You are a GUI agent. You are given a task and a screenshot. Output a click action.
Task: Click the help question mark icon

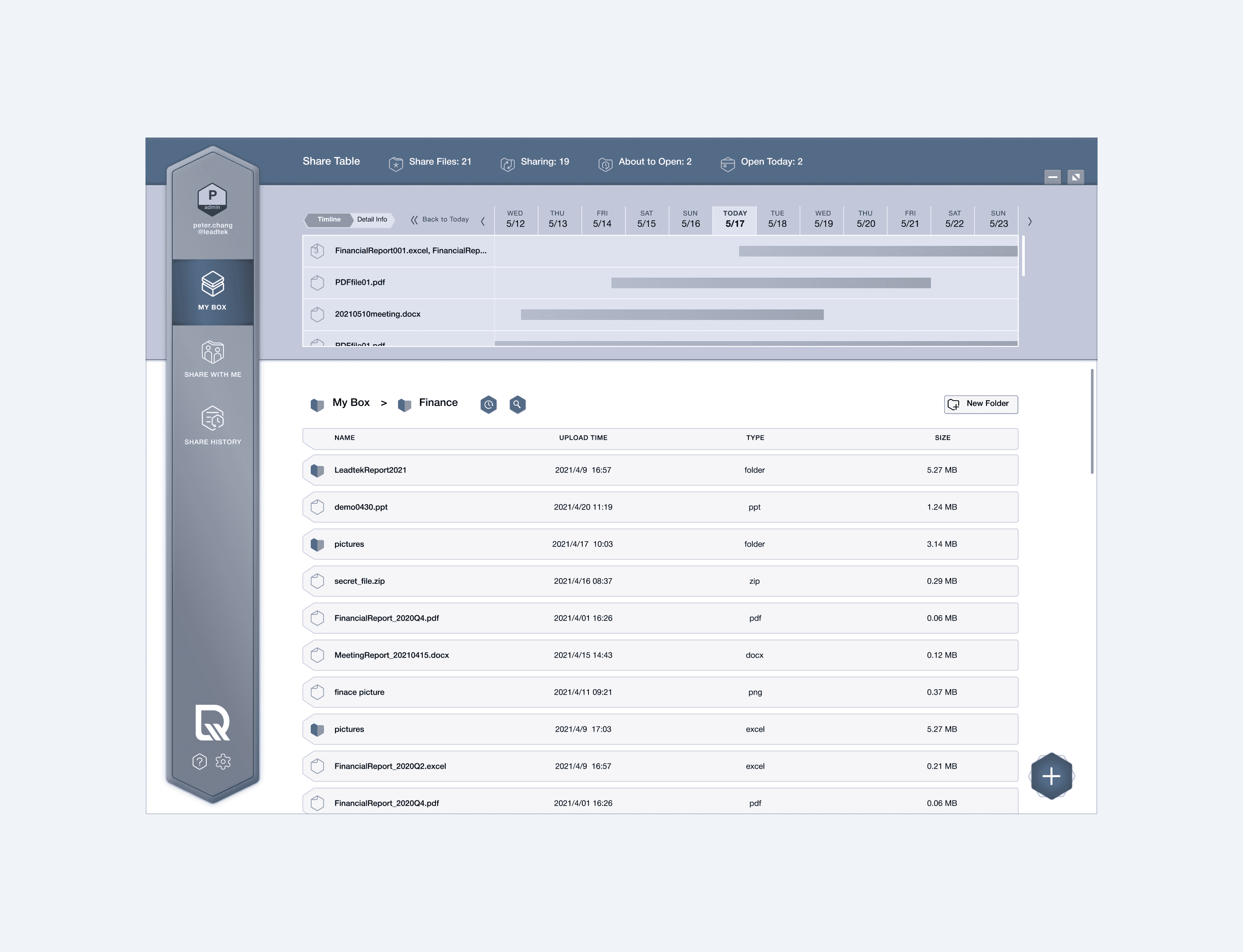[200, 761]
